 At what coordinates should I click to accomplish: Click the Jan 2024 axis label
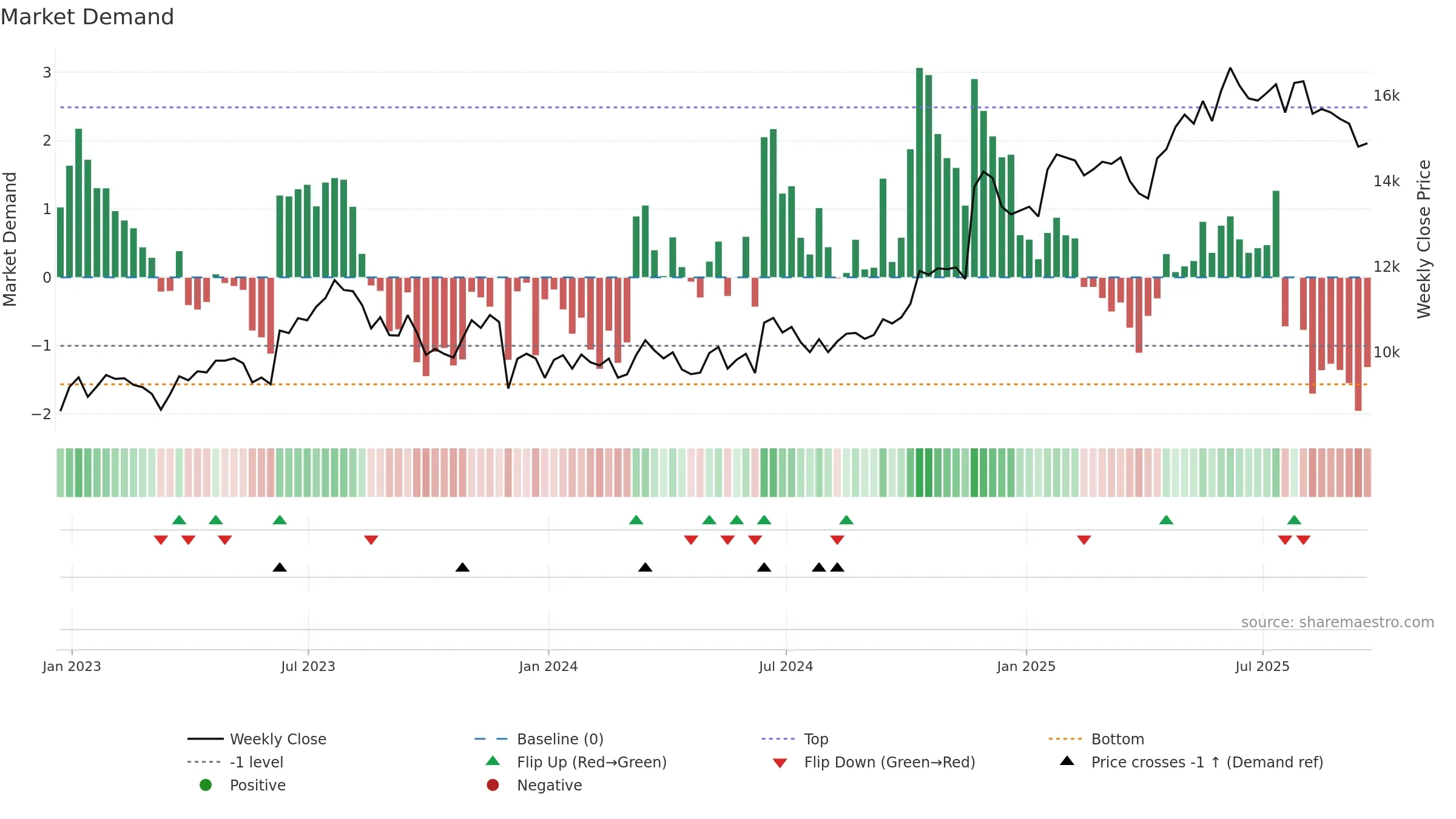point(548,666)
